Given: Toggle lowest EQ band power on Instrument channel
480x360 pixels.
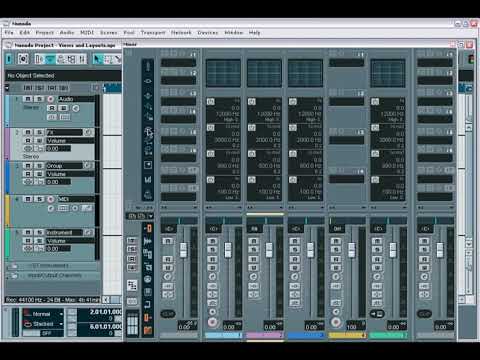Looking at the screenshot, I should click(x=375, y=180).
